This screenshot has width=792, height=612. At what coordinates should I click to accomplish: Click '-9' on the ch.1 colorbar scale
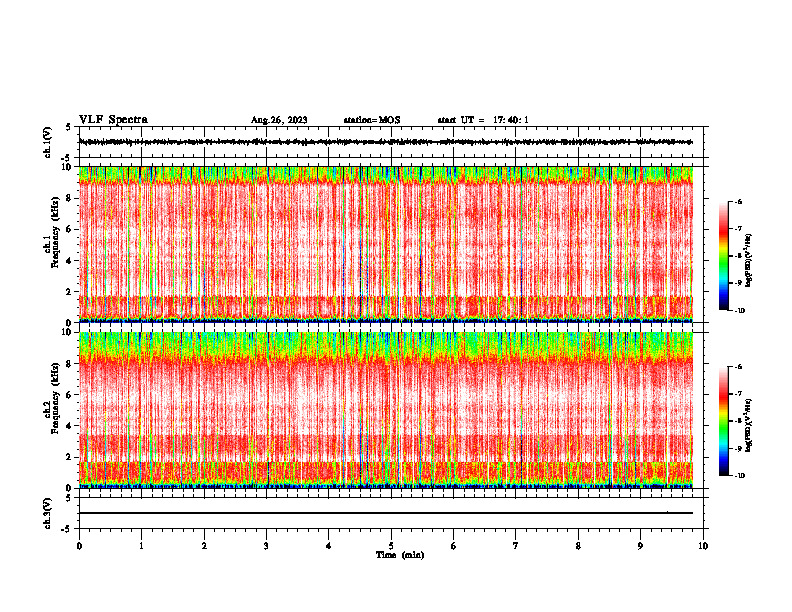pos(738,283)
